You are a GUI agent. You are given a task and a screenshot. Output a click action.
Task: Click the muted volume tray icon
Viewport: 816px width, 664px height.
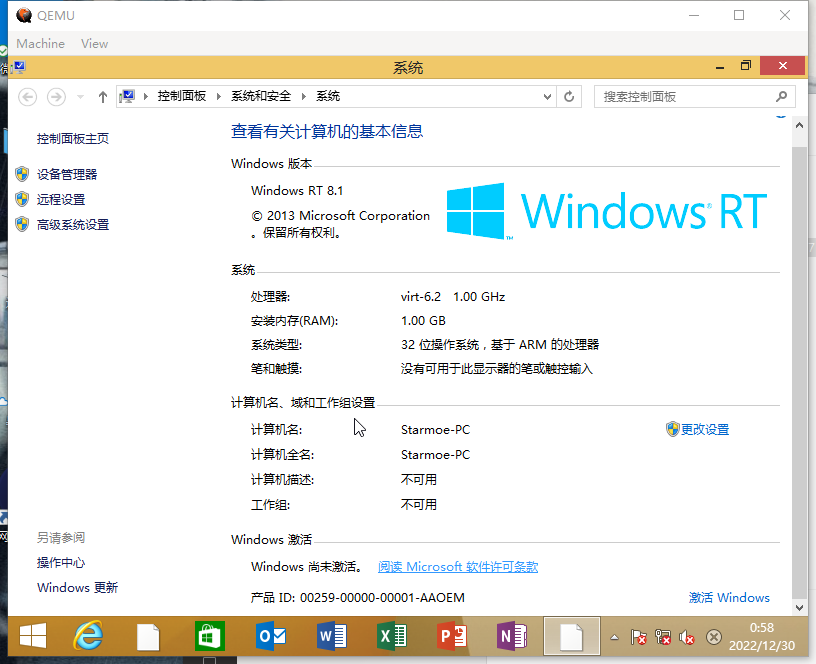687,637
